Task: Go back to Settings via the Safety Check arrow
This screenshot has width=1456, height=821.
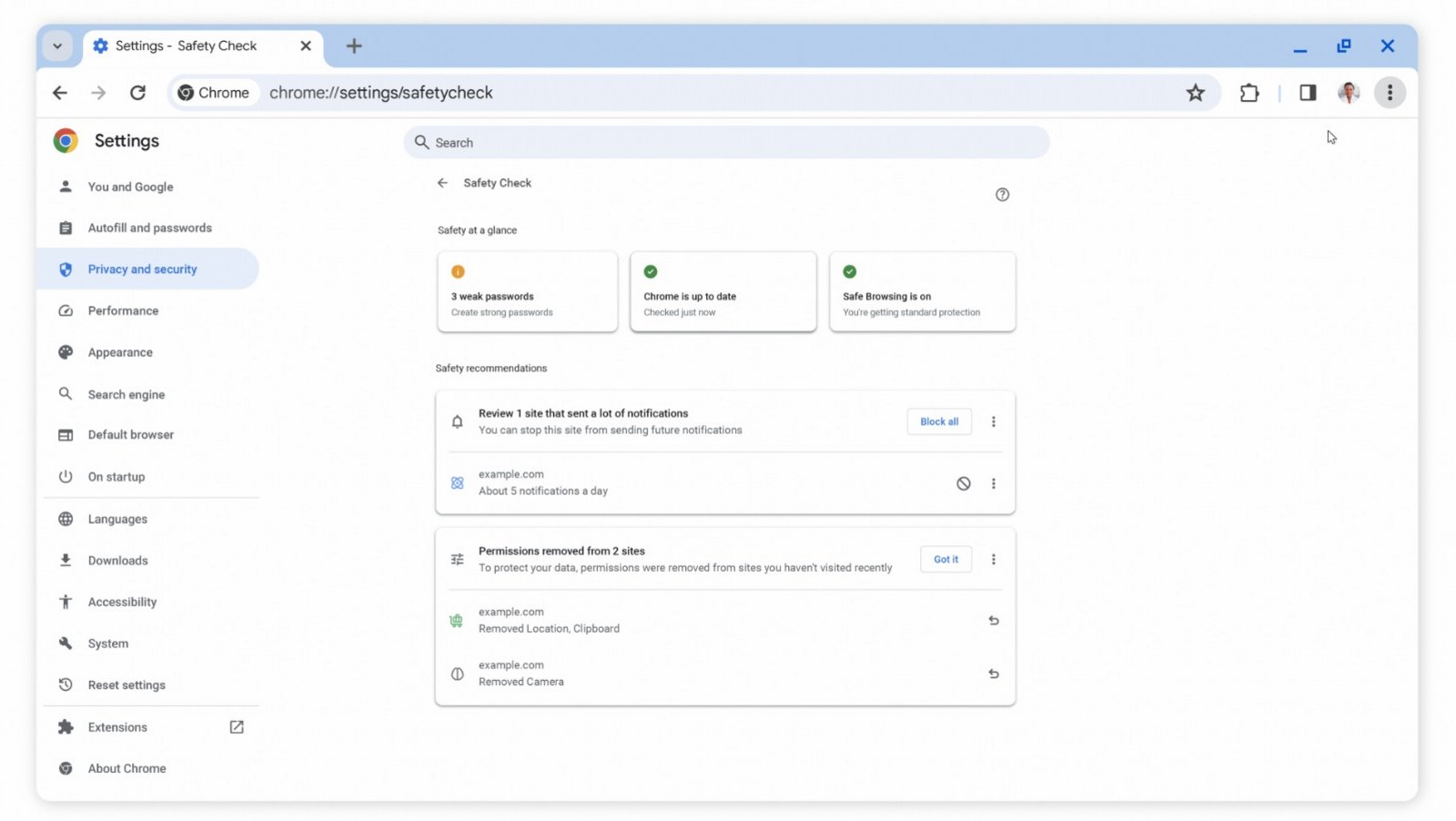Action: coord(442,182)
